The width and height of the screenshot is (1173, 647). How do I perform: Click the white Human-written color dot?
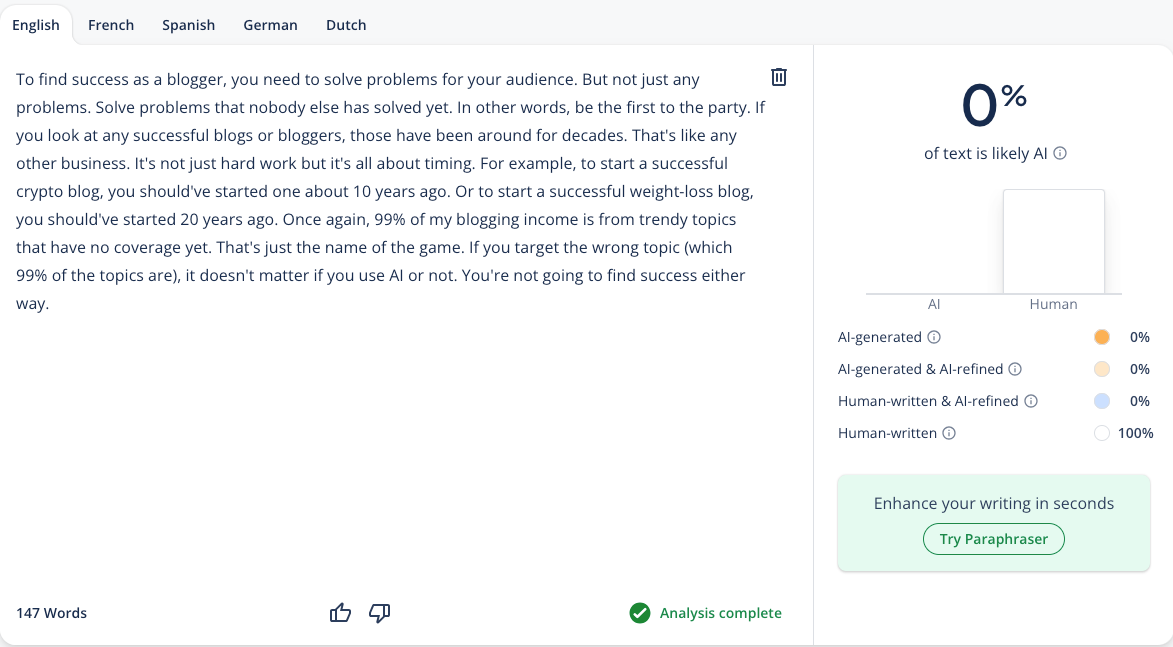pos(1102,433)
